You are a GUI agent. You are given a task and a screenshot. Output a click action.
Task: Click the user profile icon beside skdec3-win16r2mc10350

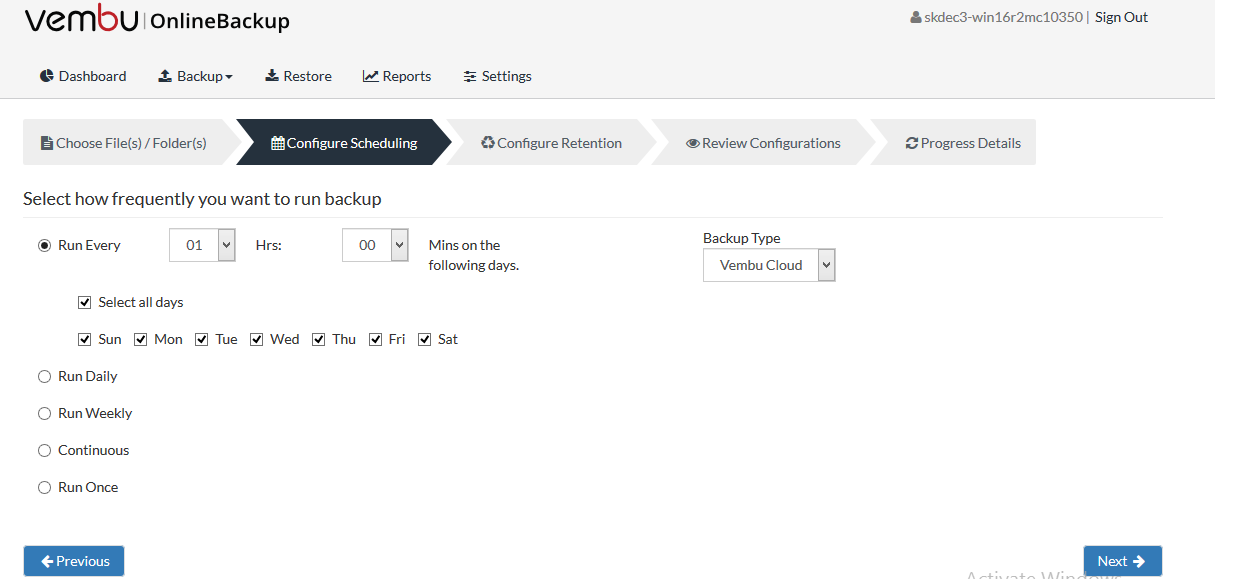[x=916, y=18]
